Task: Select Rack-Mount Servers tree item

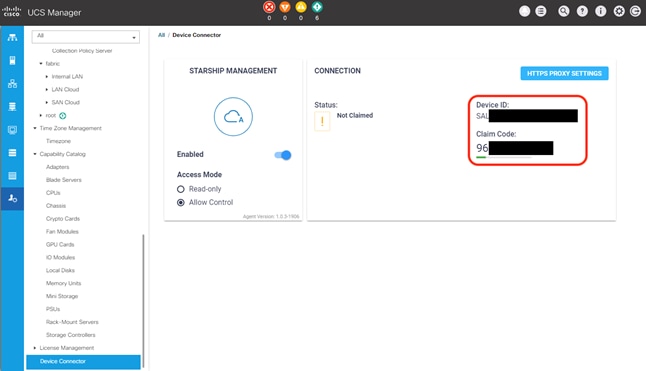Action: (72, 322)
